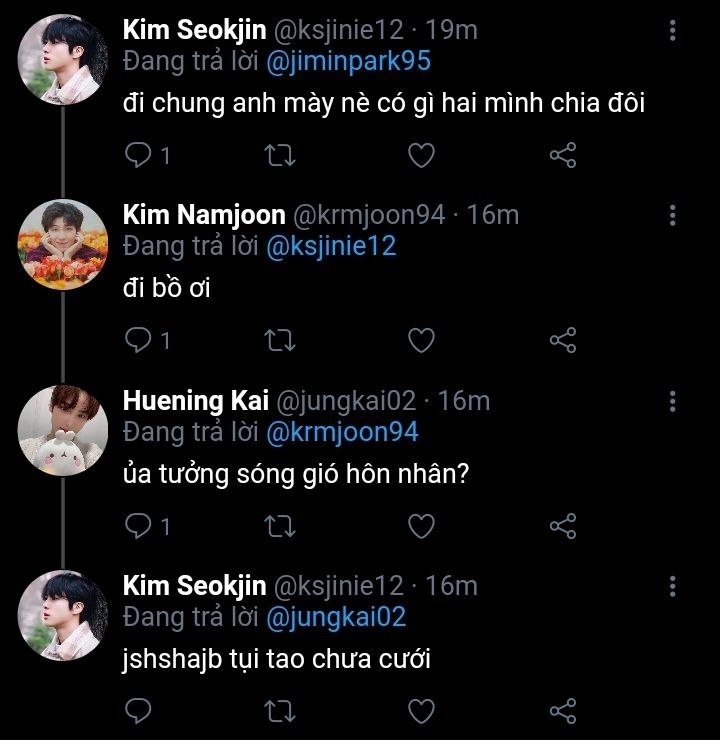720x740 pixels.
Task: Reply to Seokjin's "tụi tao chưa cưới" tweet
Action: click(139, 711)
